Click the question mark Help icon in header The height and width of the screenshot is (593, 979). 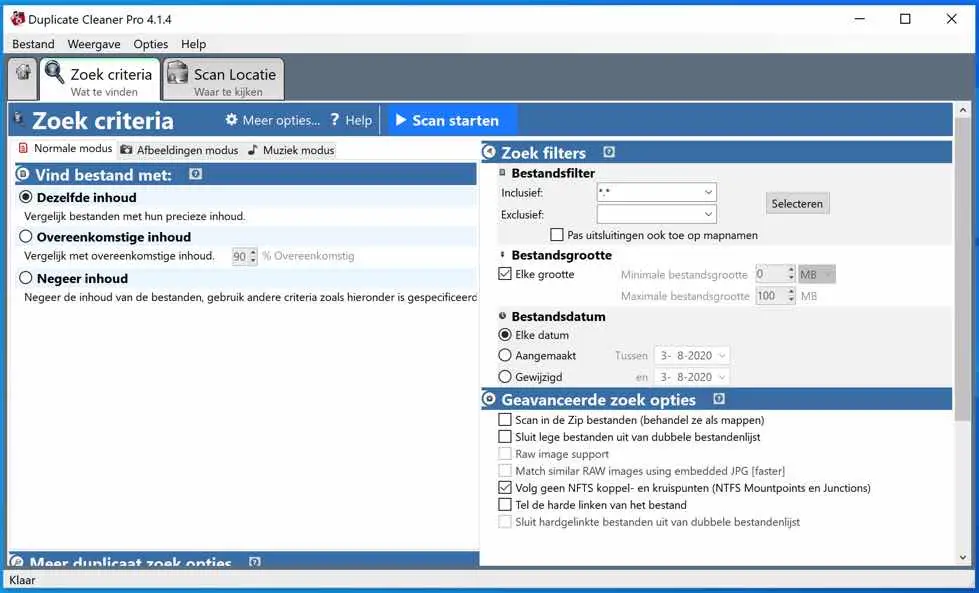coord(335,120)
